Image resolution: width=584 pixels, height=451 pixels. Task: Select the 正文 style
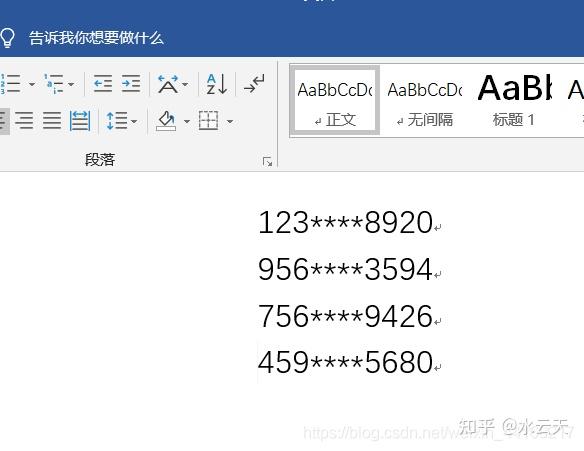coord(335,100)
